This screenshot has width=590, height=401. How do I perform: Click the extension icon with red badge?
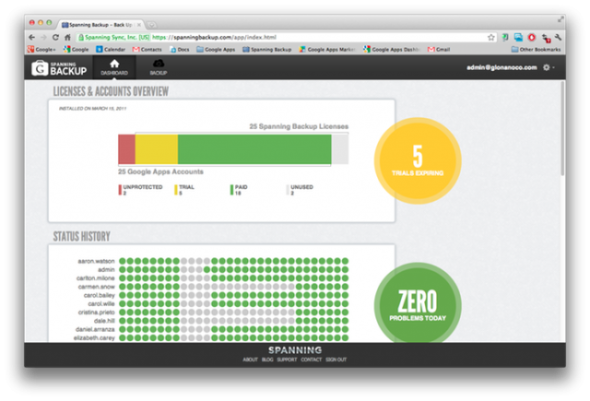coord(546,38)
